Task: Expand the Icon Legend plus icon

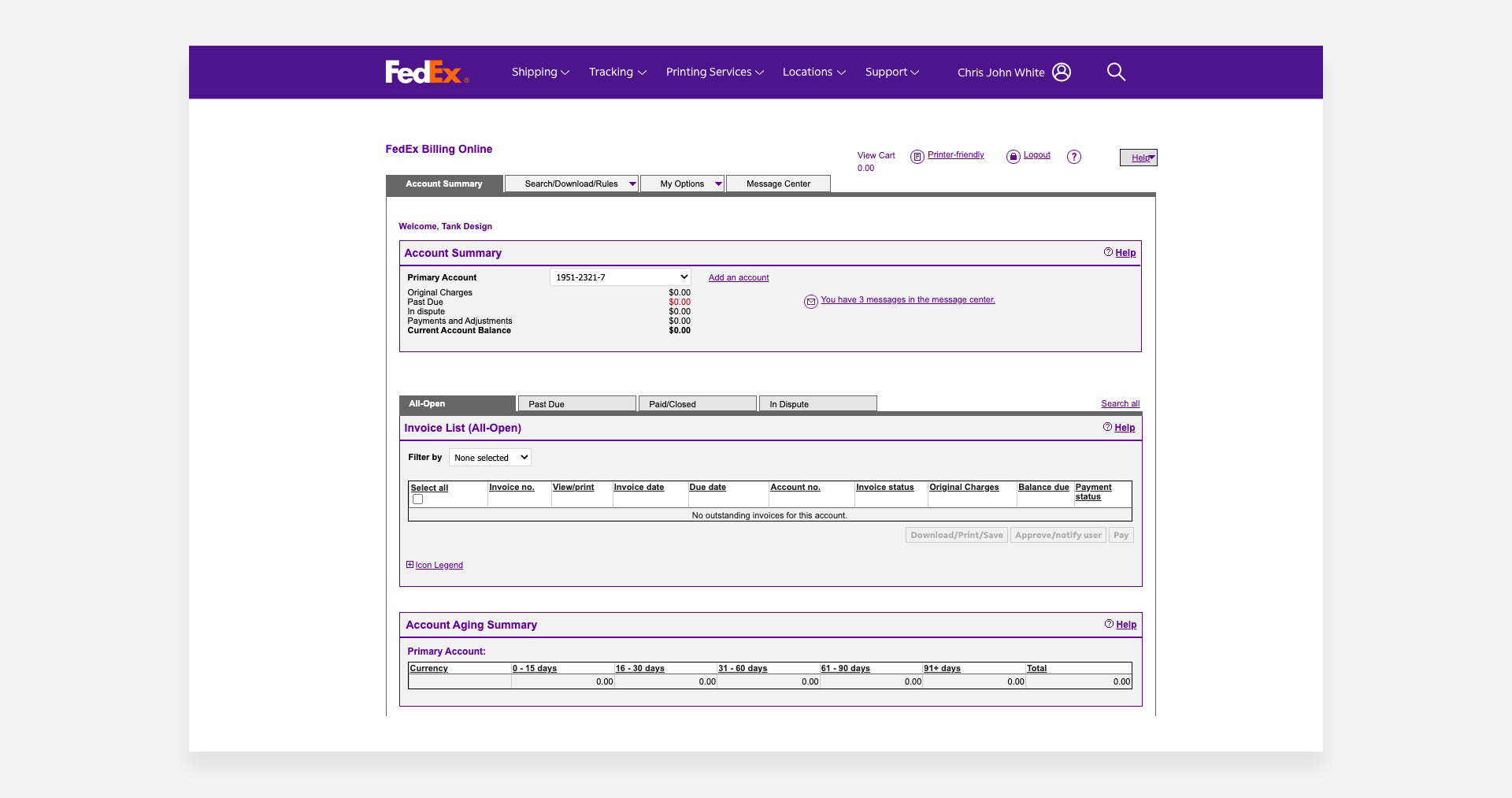Action: [x=409, y=565]
